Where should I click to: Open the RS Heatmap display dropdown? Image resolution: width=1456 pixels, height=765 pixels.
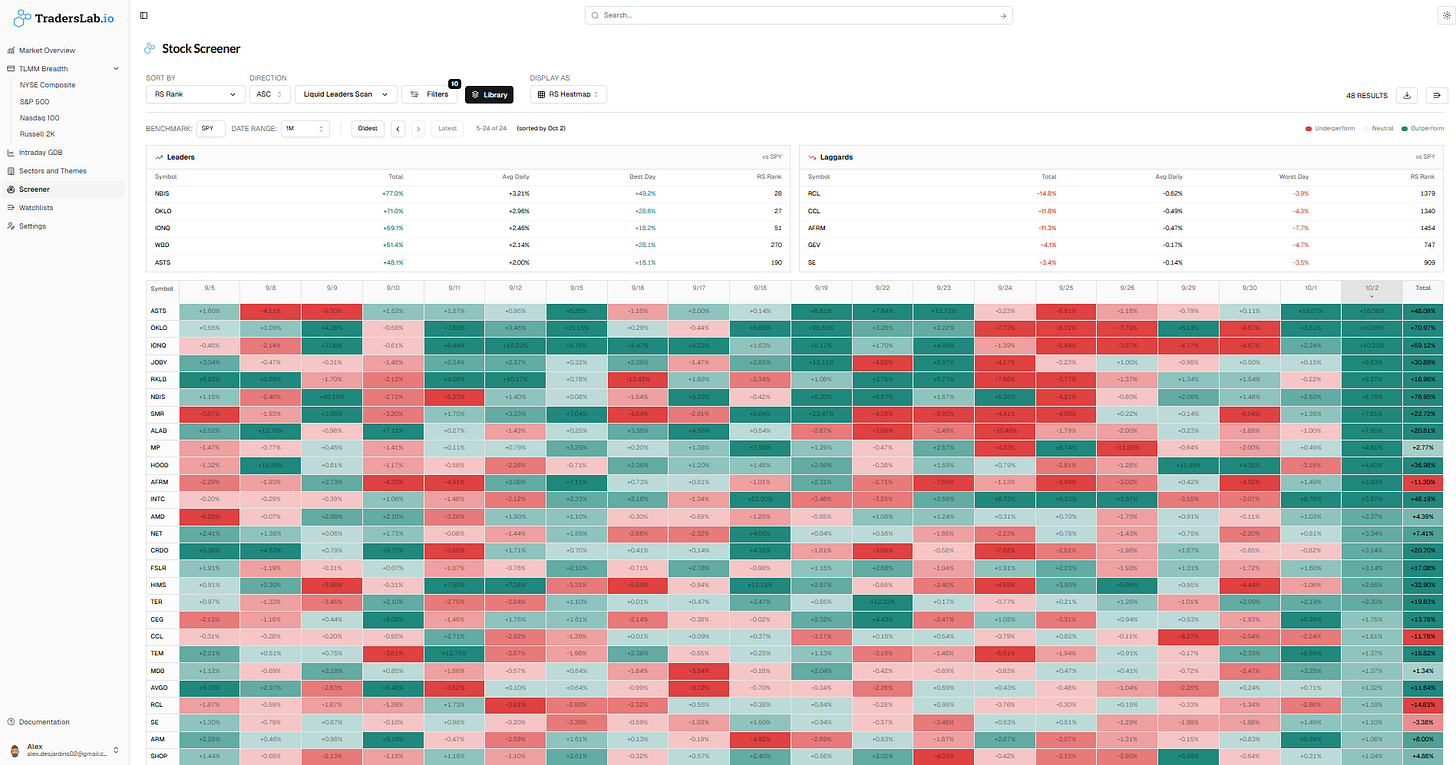[568, 94]
